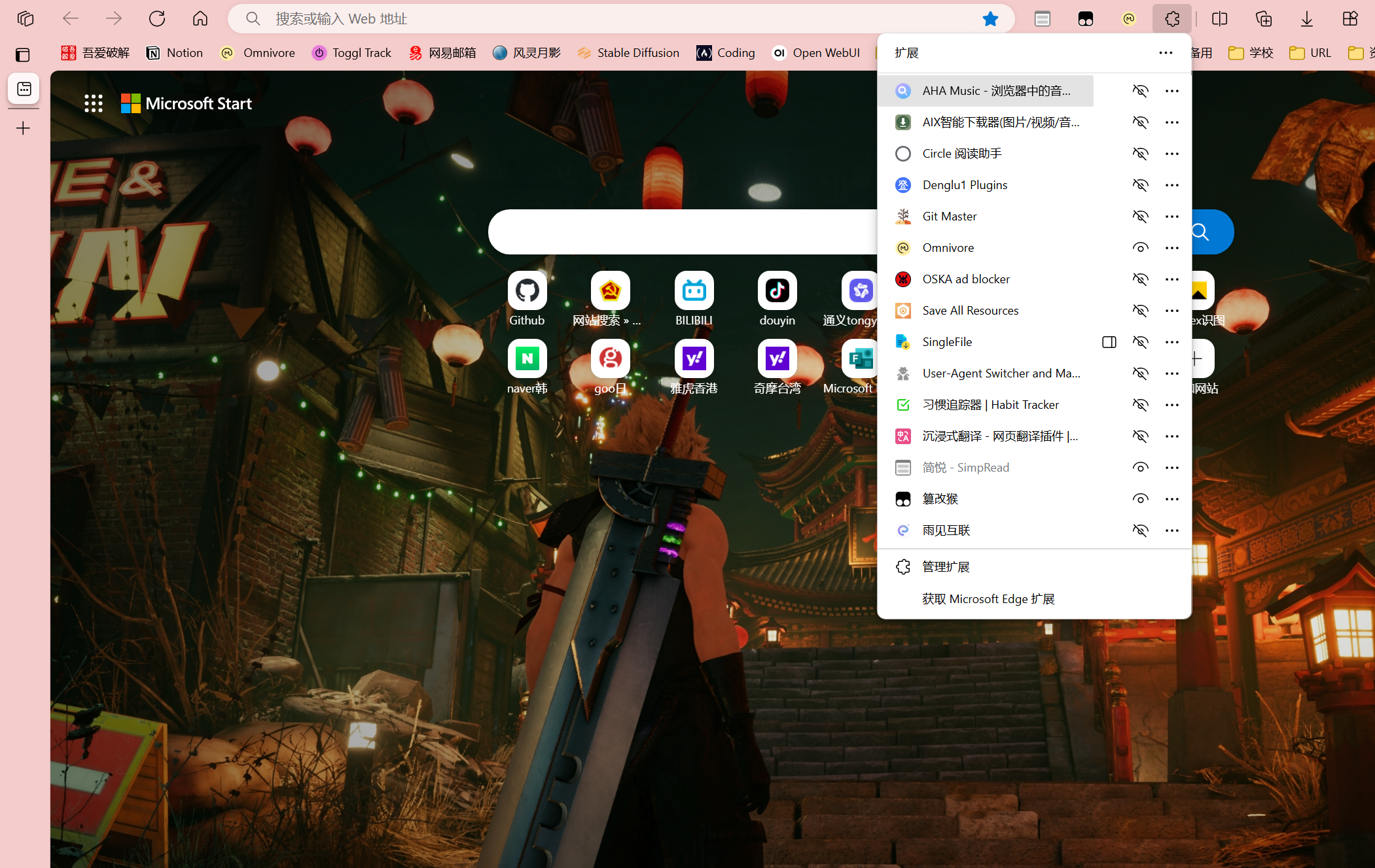This screenshot has height=868, width=1375.
Task: Click 管理扩展 to manage extensions
Action: click(x=946, y=567)
